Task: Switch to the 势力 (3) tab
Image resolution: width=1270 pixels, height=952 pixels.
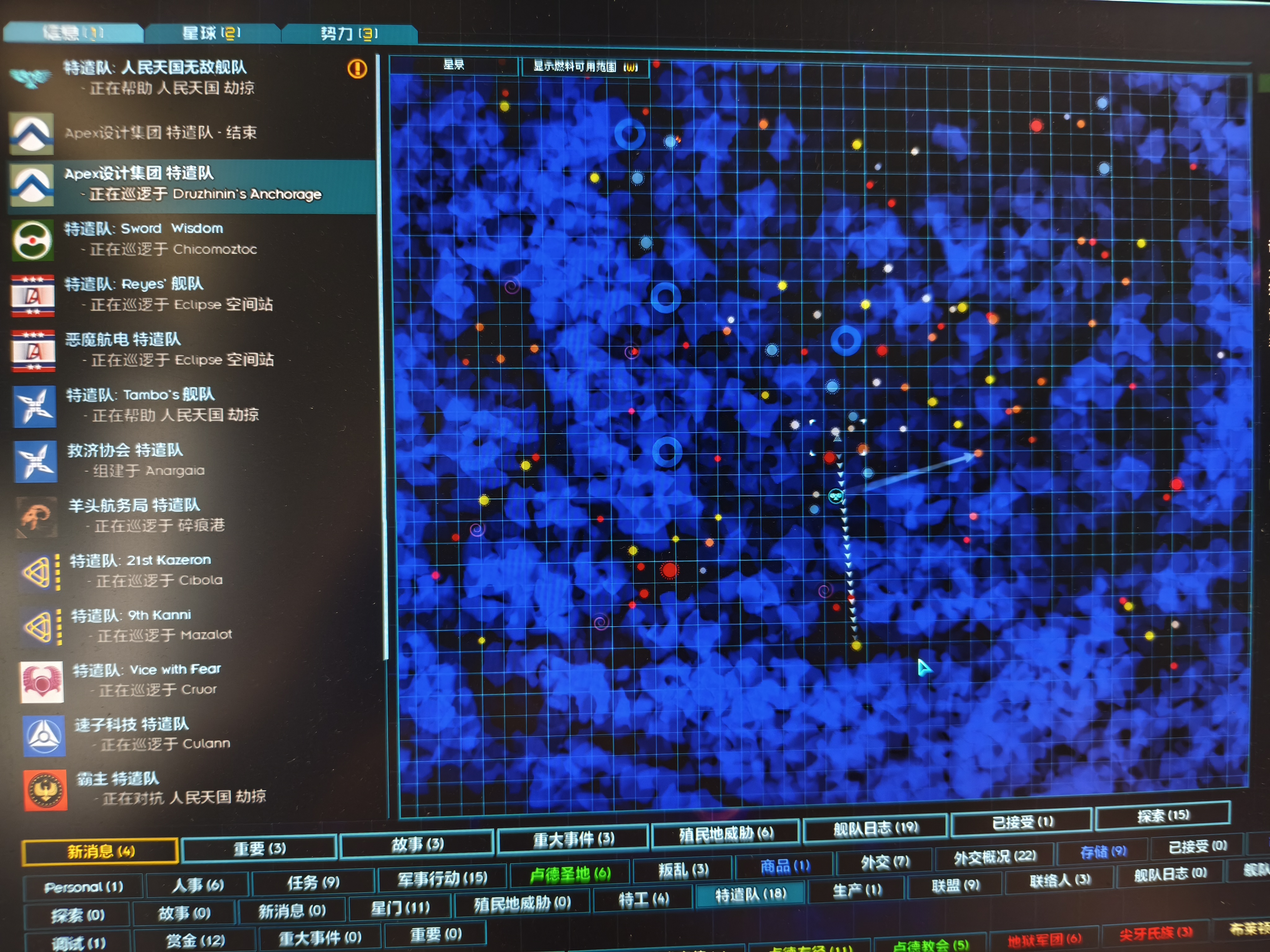Action: pyautogui.click(x=349, y=34)
